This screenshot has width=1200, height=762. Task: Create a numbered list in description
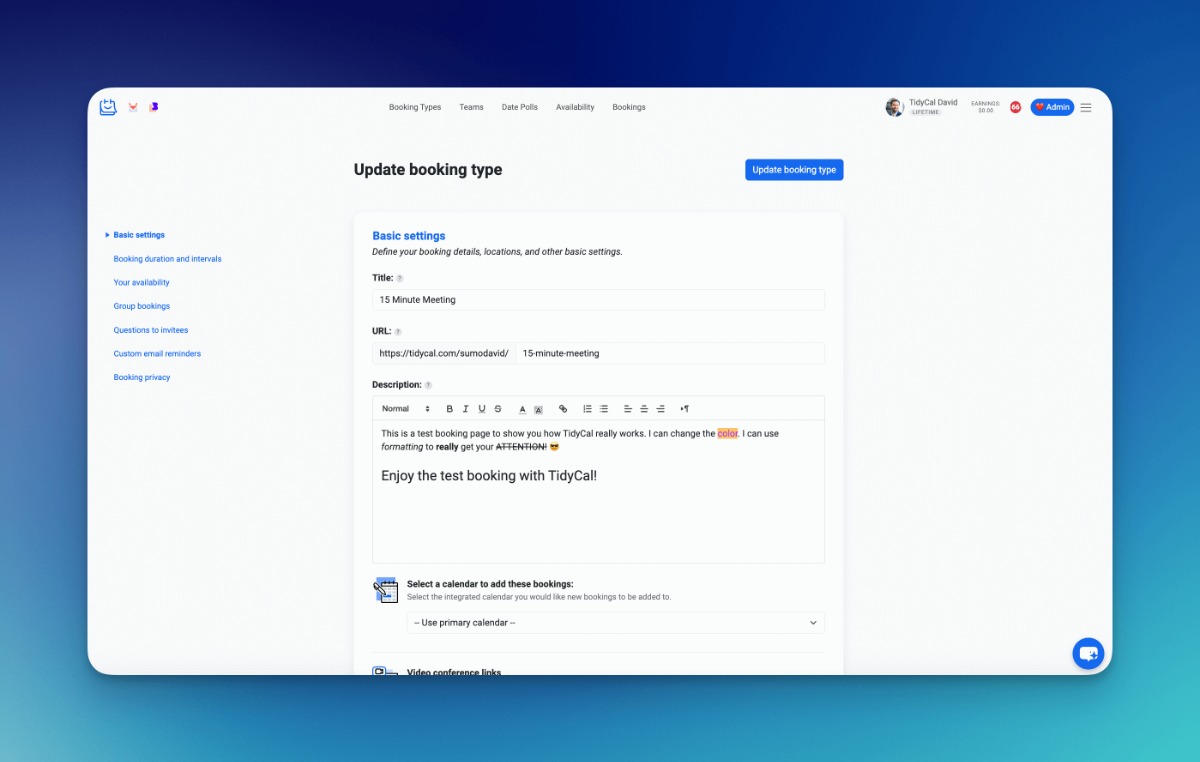coord(588,409)
